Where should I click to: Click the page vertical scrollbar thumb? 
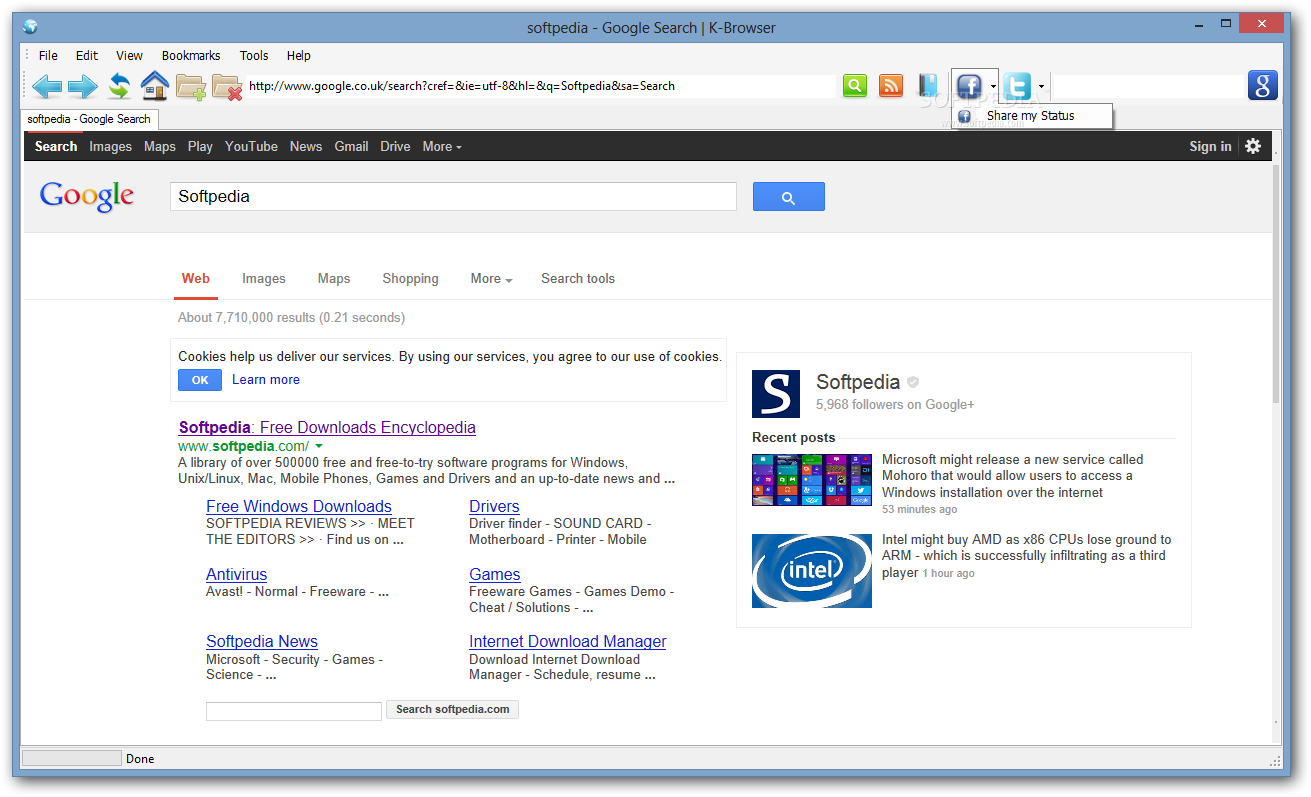point(1276,283)
